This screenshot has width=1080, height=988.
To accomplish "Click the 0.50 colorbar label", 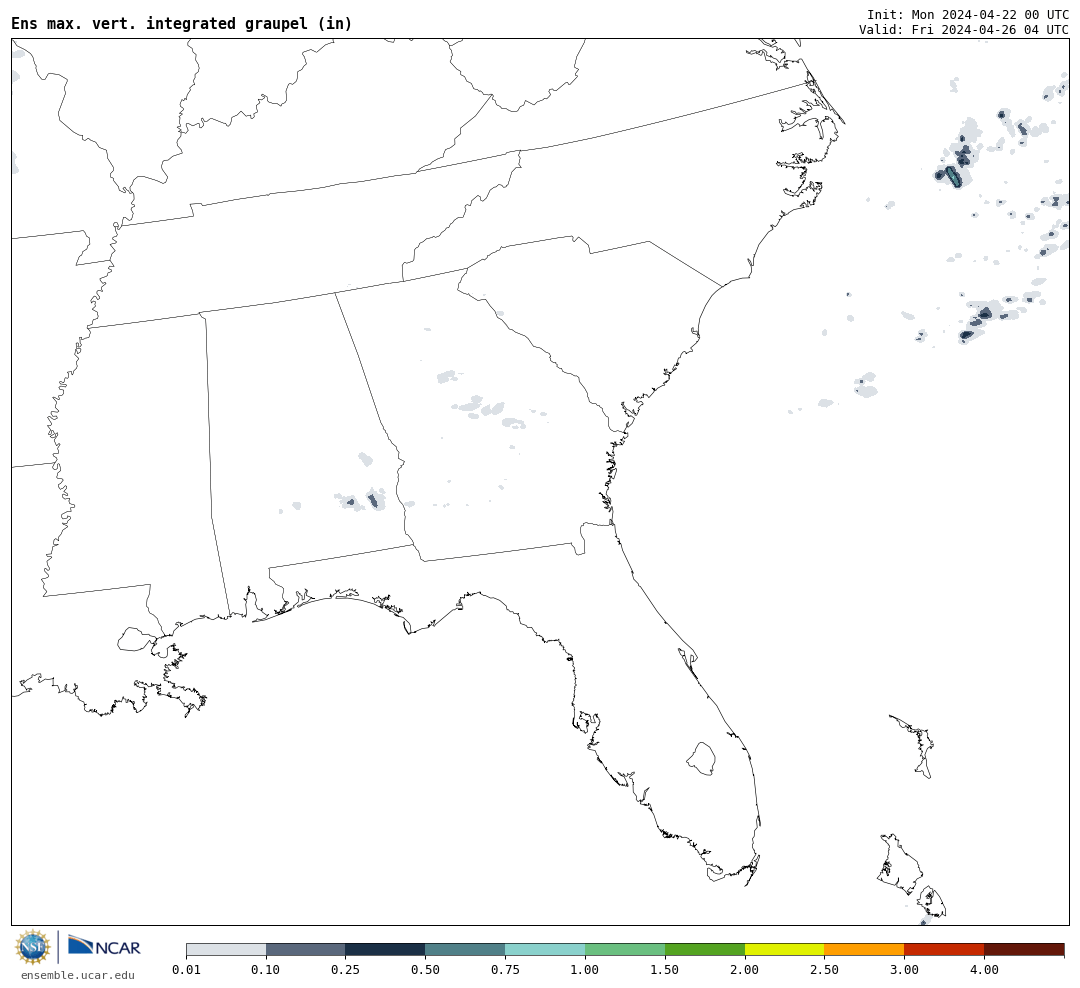I will tap(426, 970).
